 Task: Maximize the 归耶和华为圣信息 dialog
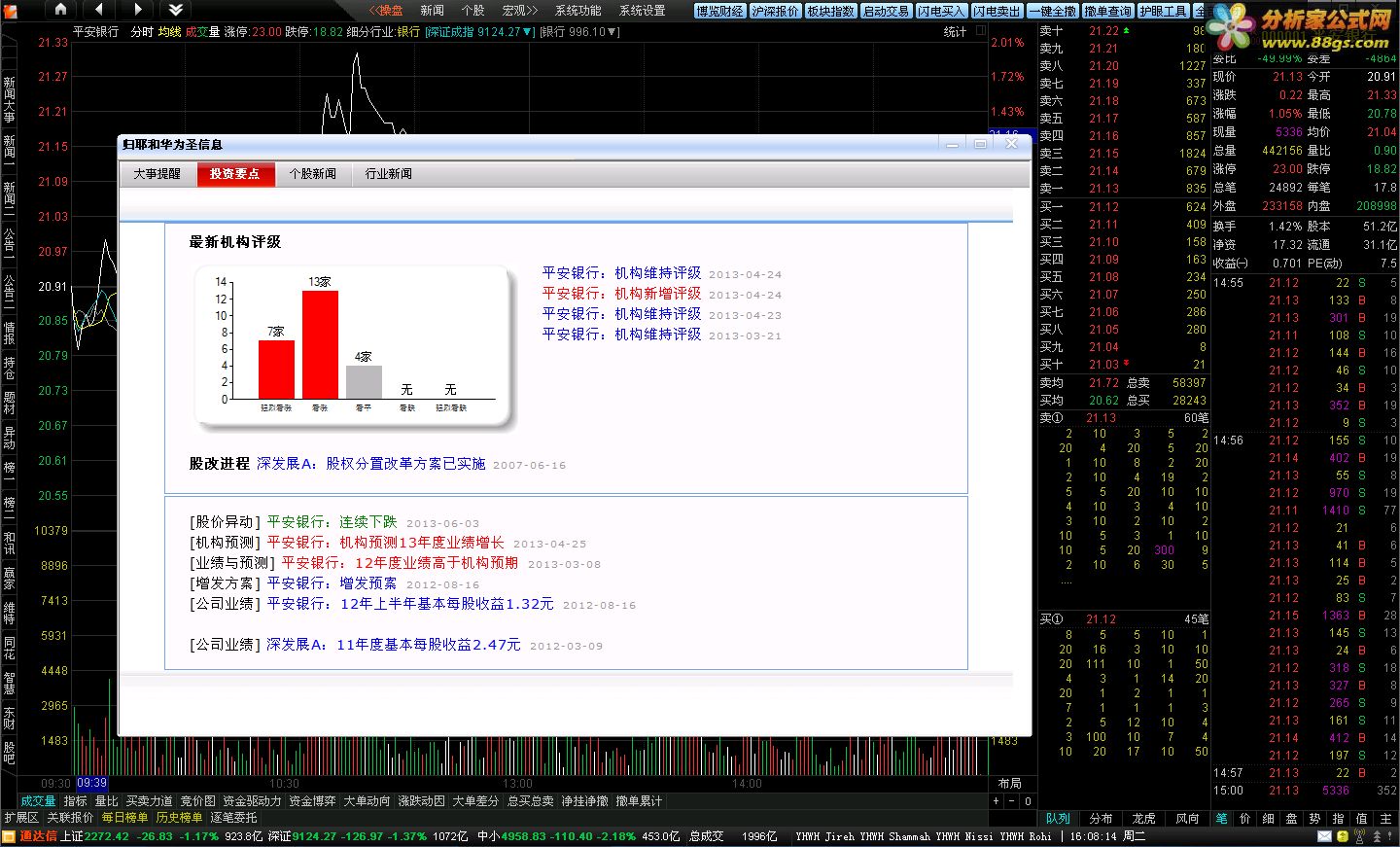coord(980,144)
